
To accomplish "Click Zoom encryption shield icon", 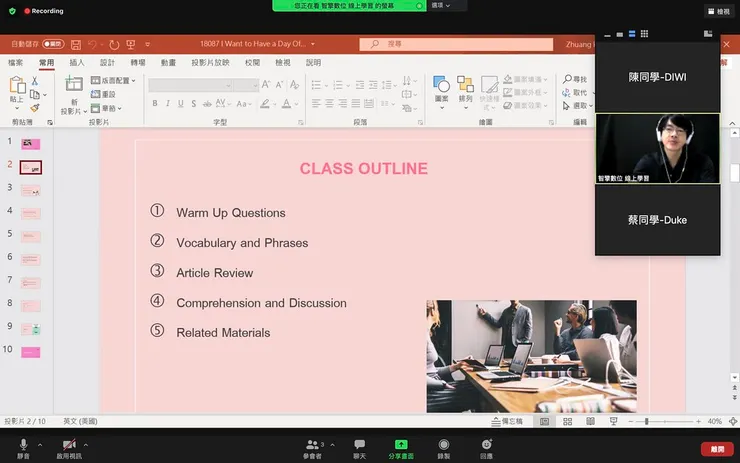I will pos(12,11).
